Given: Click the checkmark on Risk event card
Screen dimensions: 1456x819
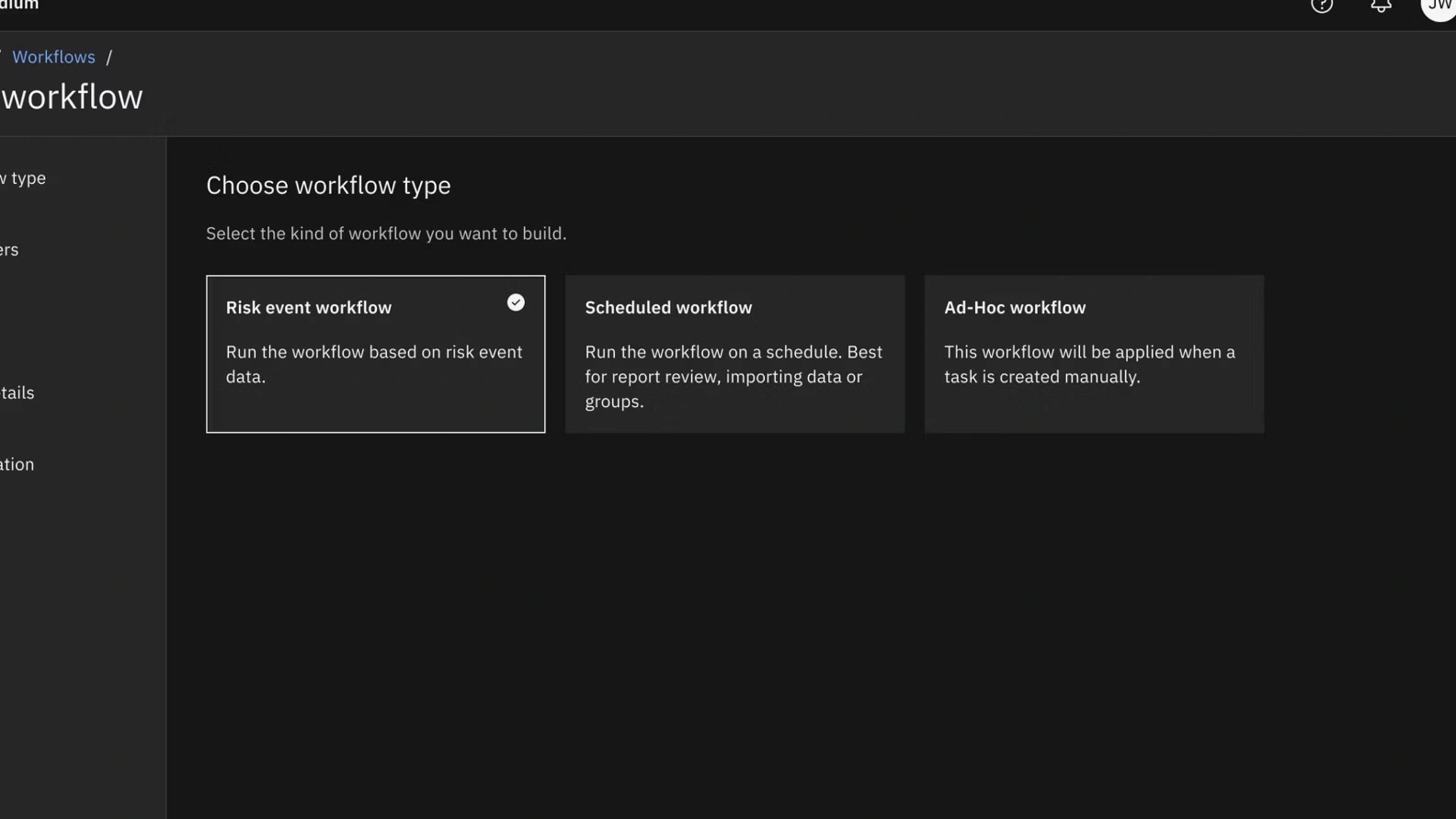Looking at the screenshot, I should coord(516,302).
